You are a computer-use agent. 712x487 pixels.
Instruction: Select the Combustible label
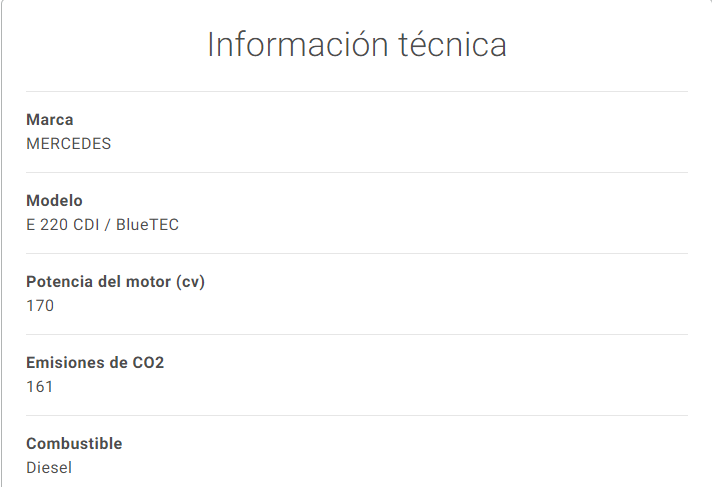(74, 444)
